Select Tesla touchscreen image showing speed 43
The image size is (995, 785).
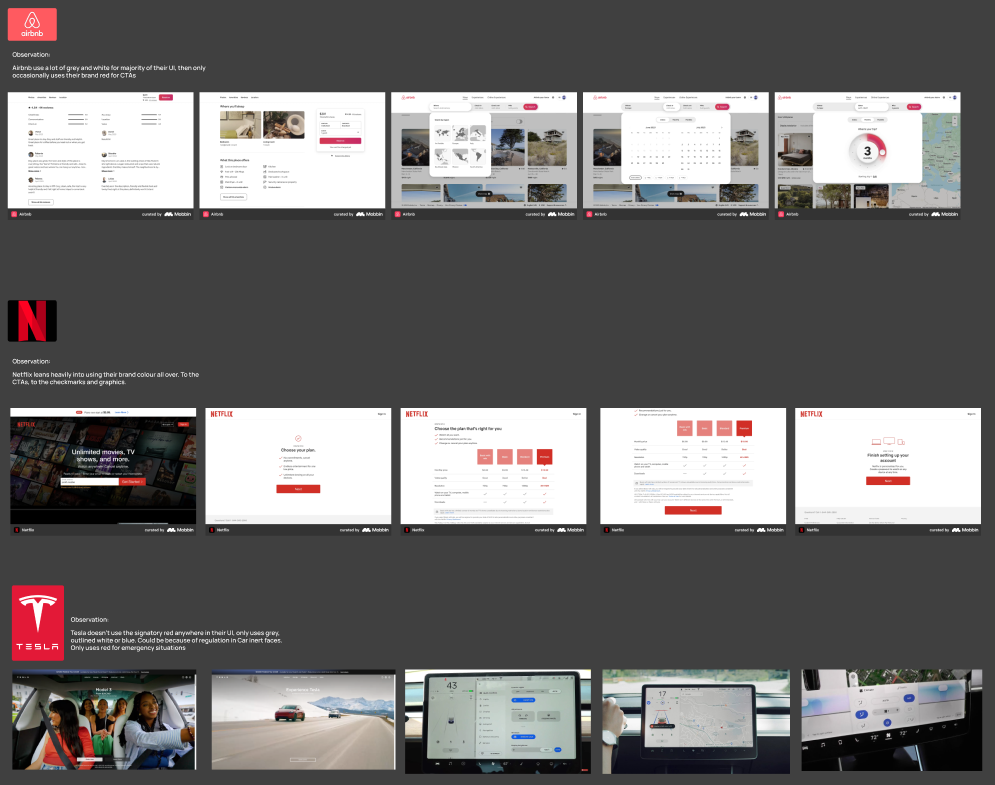click(x=498, y=722)
